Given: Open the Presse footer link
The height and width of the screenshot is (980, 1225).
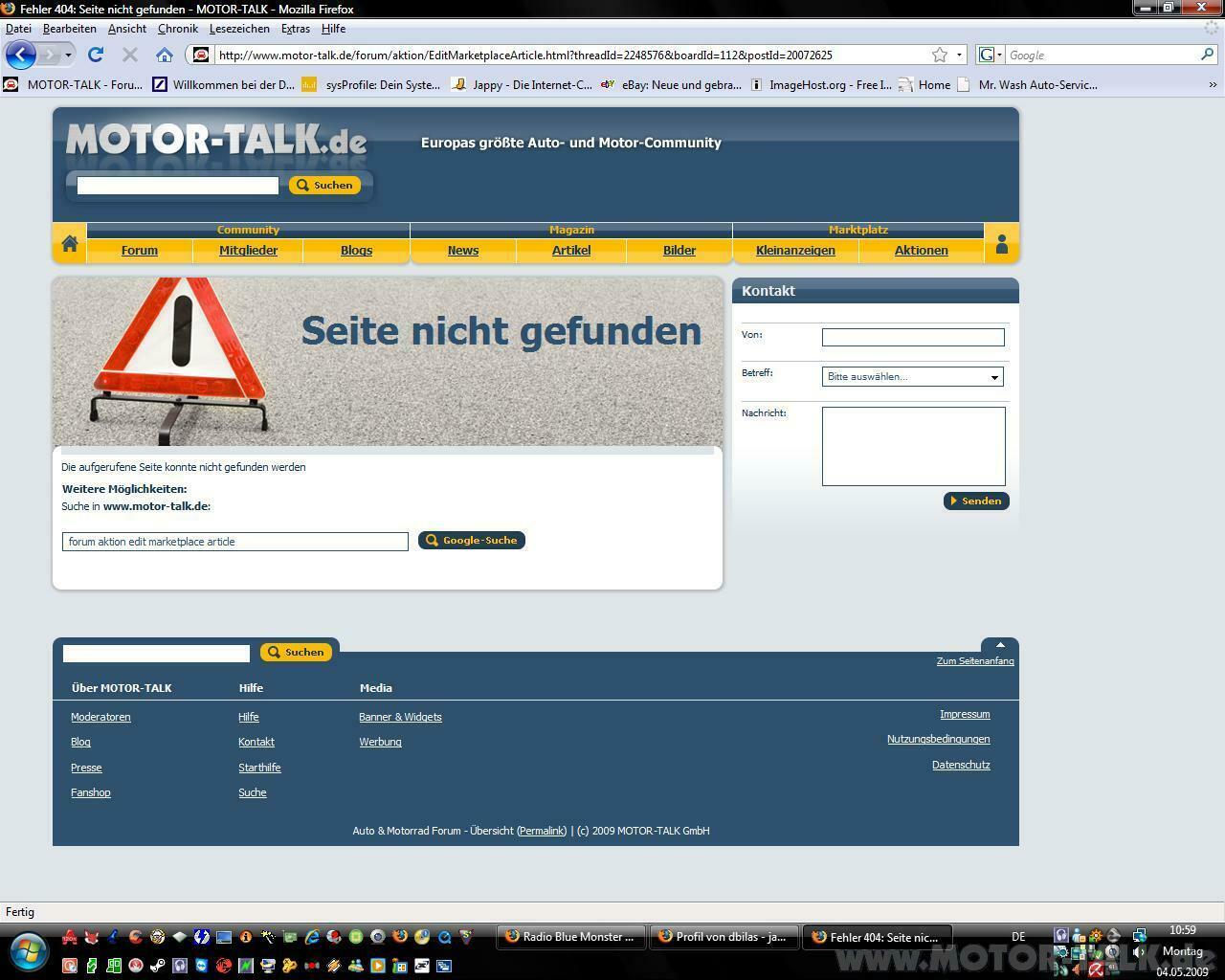Looking at the screenshot, I should point(86,768).
